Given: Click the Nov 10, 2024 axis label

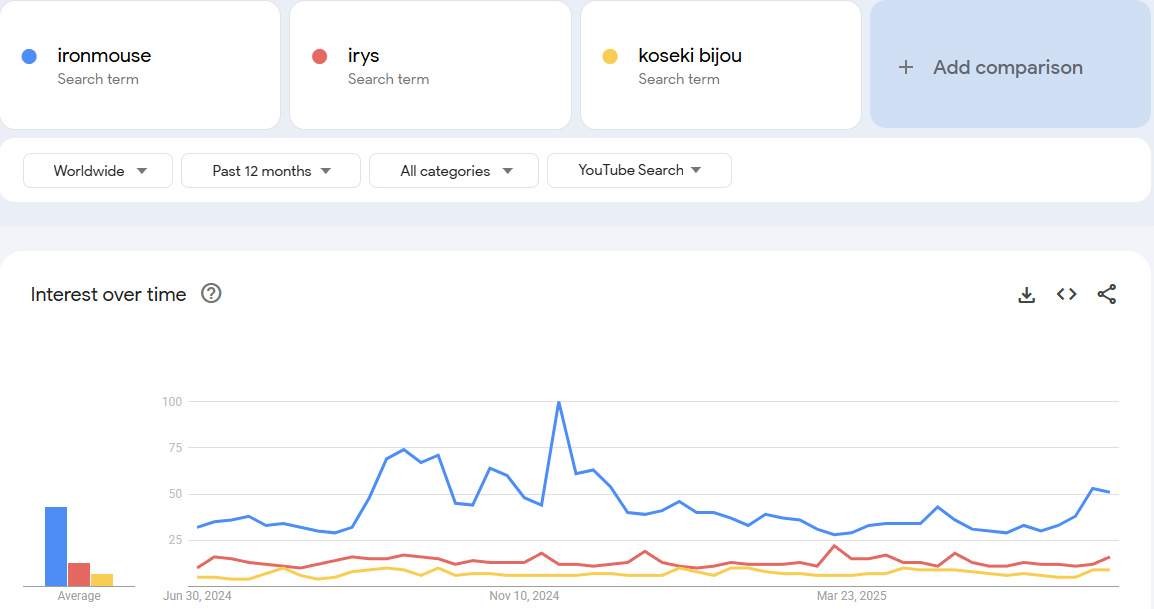Looking at the screenshot, I should pyautogui.click(x=524, y=596).
